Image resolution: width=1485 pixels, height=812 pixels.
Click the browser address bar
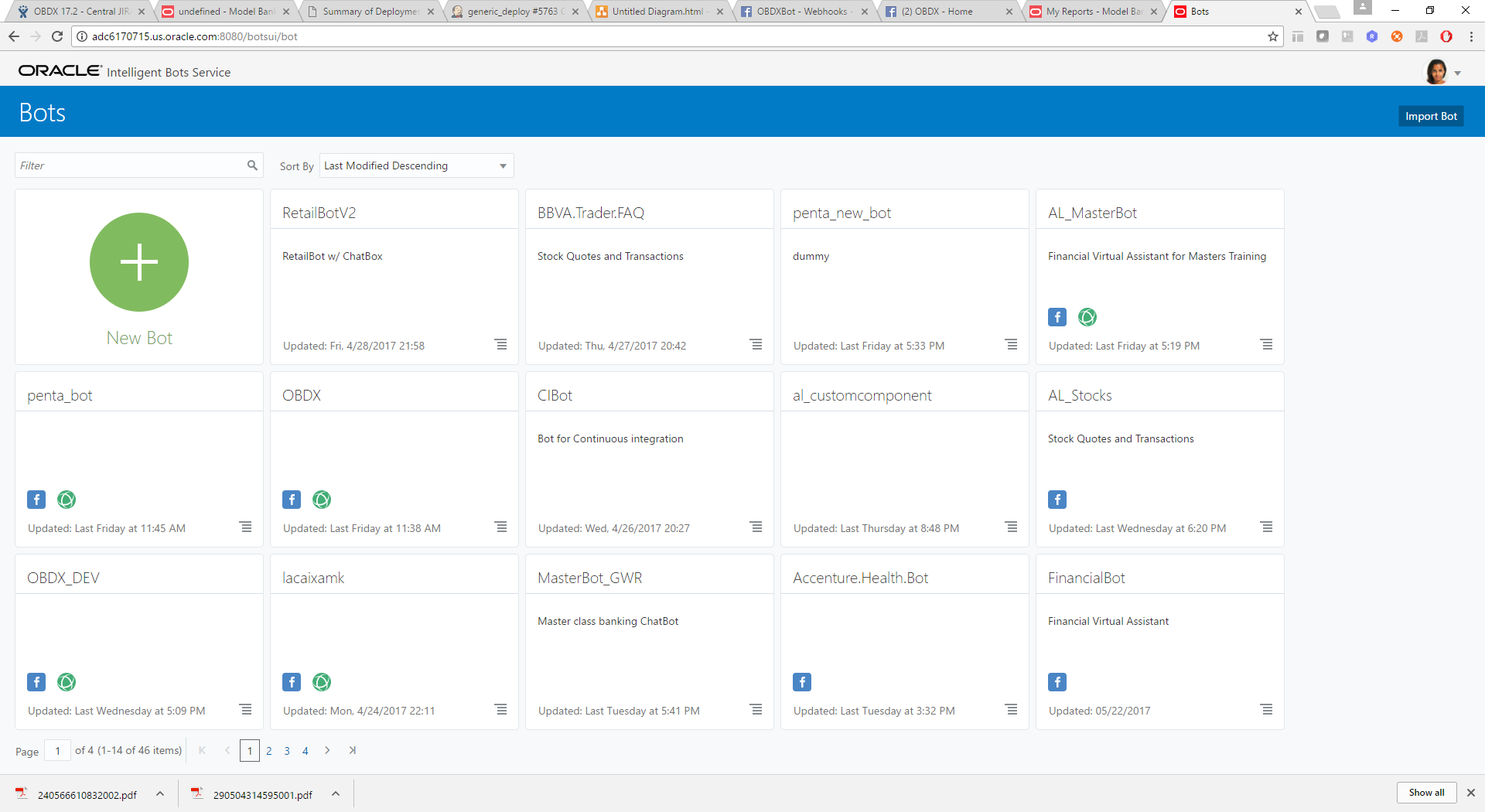coord(677,36)
